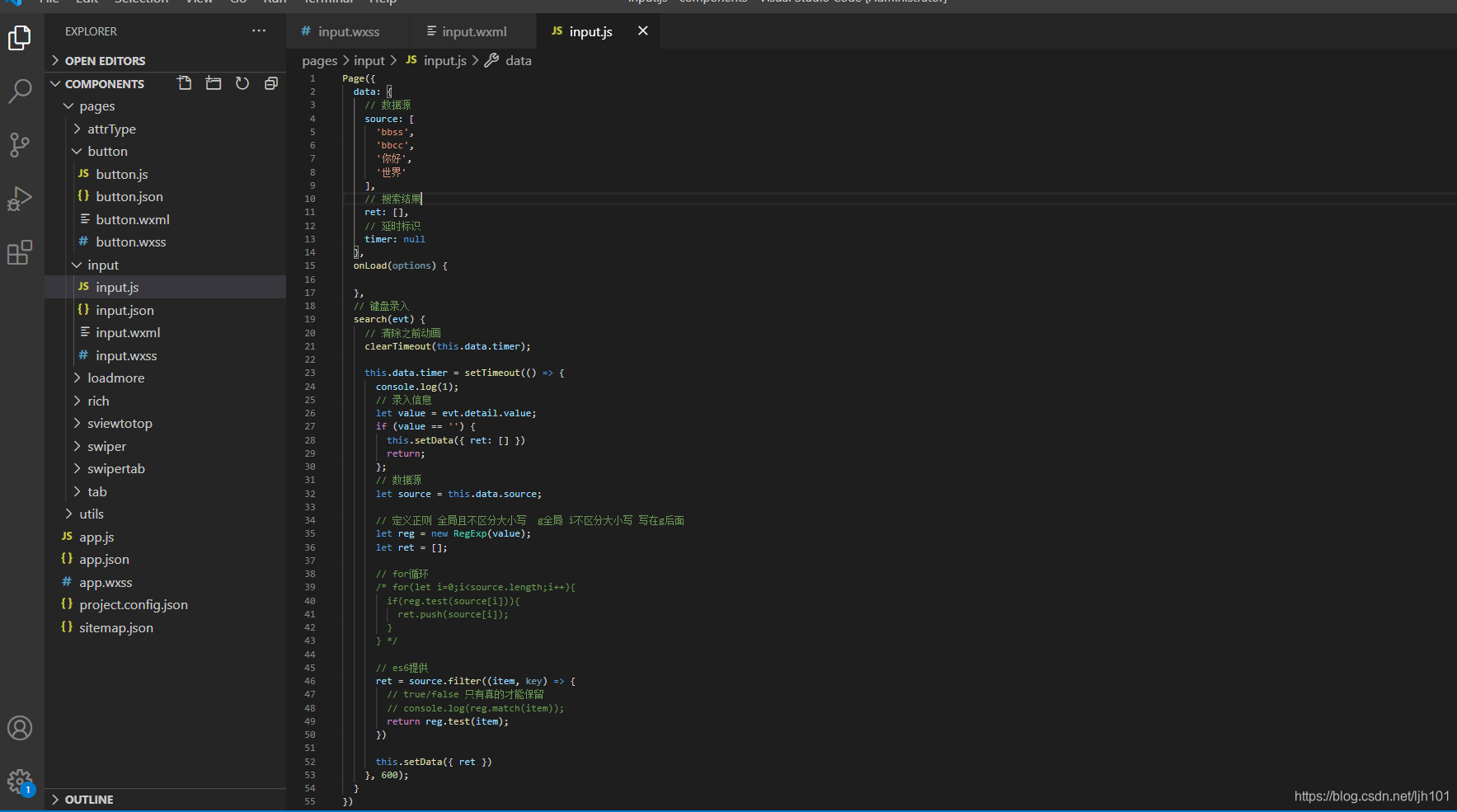
Task: Open the Run and Debug view
Action: point(20,199)
